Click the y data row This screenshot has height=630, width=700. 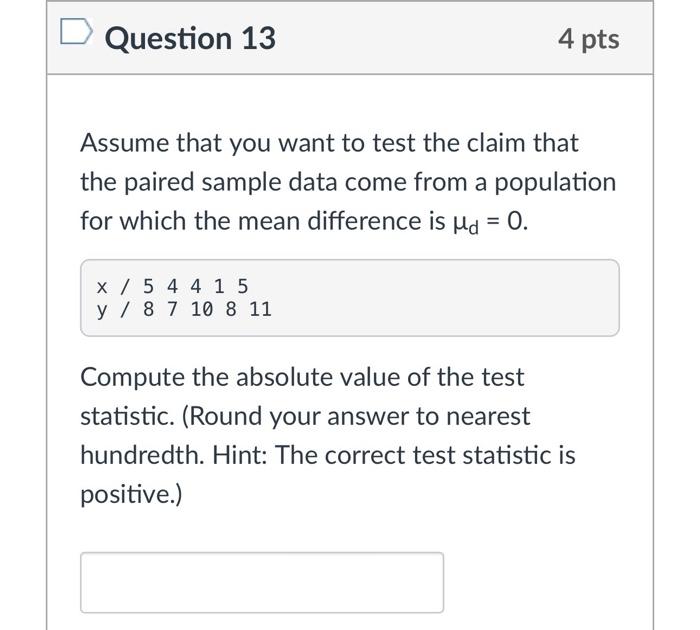tap(184, 309)
